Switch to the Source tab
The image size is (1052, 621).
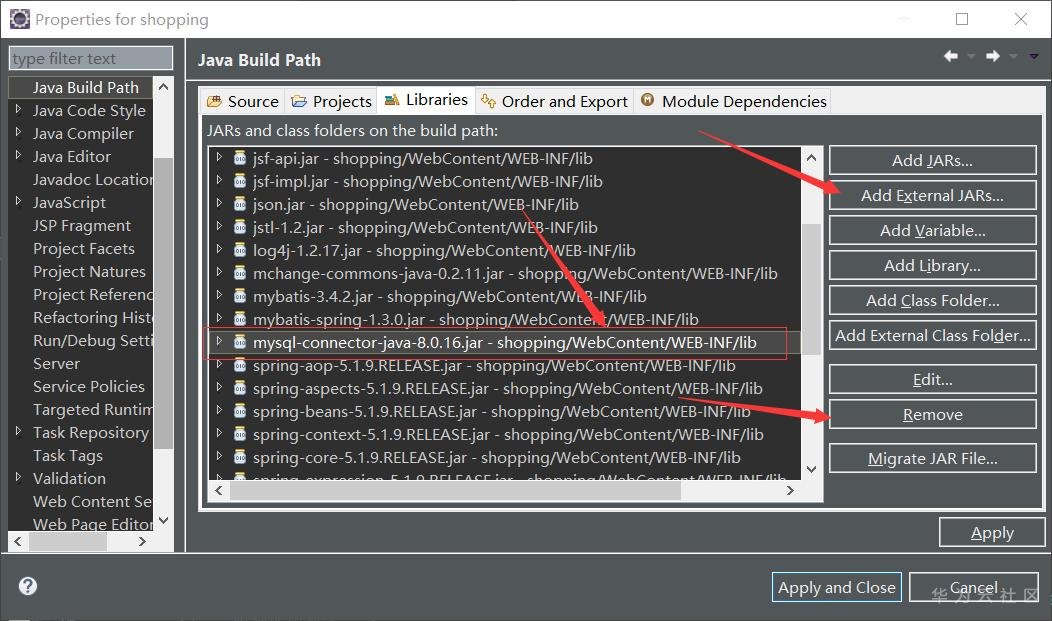243,101
